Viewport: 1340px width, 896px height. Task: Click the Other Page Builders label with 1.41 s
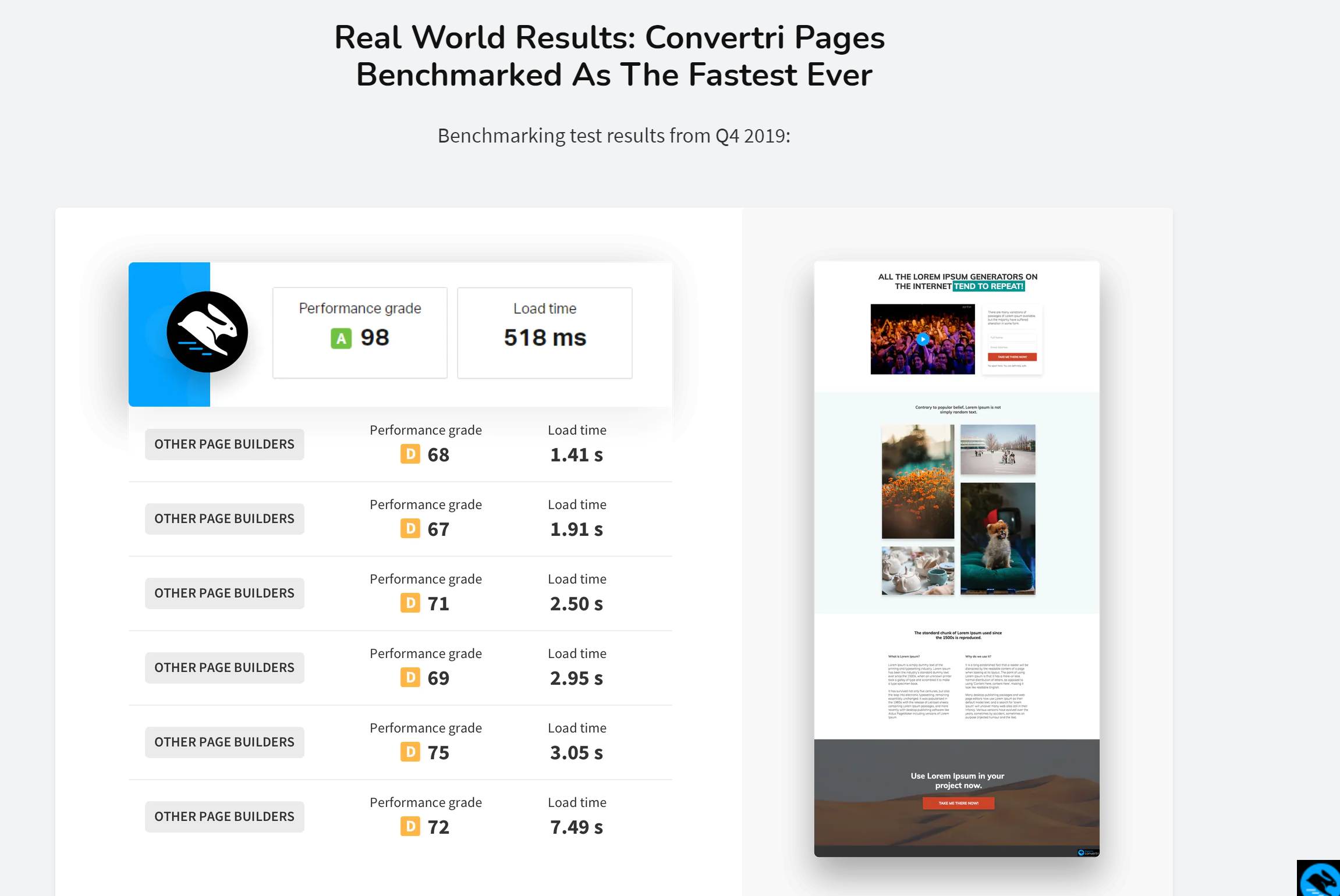(x=224, y=445)
